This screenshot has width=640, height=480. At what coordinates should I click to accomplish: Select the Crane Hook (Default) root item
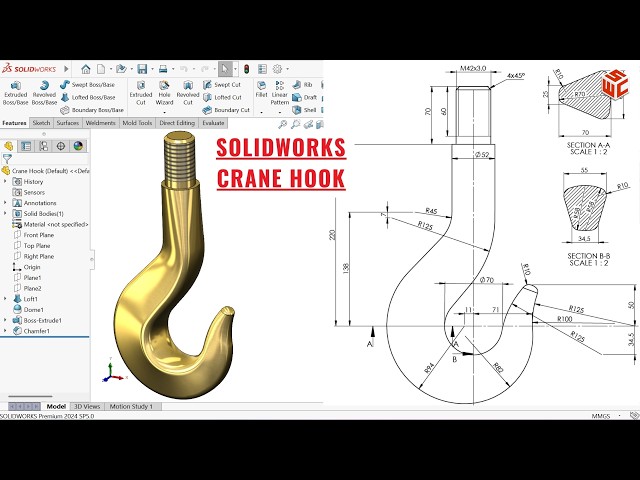click(x=45, y=171)
